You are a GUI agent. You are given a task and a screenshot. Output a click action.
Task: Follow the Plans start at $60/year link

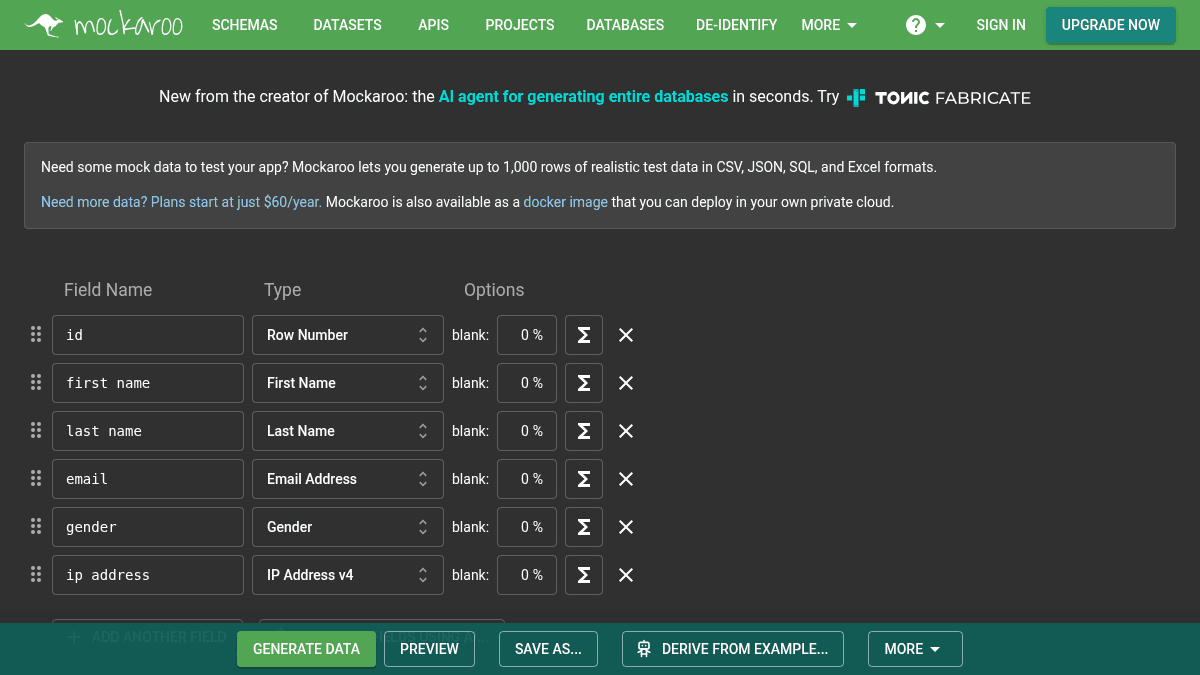point(181,202)
